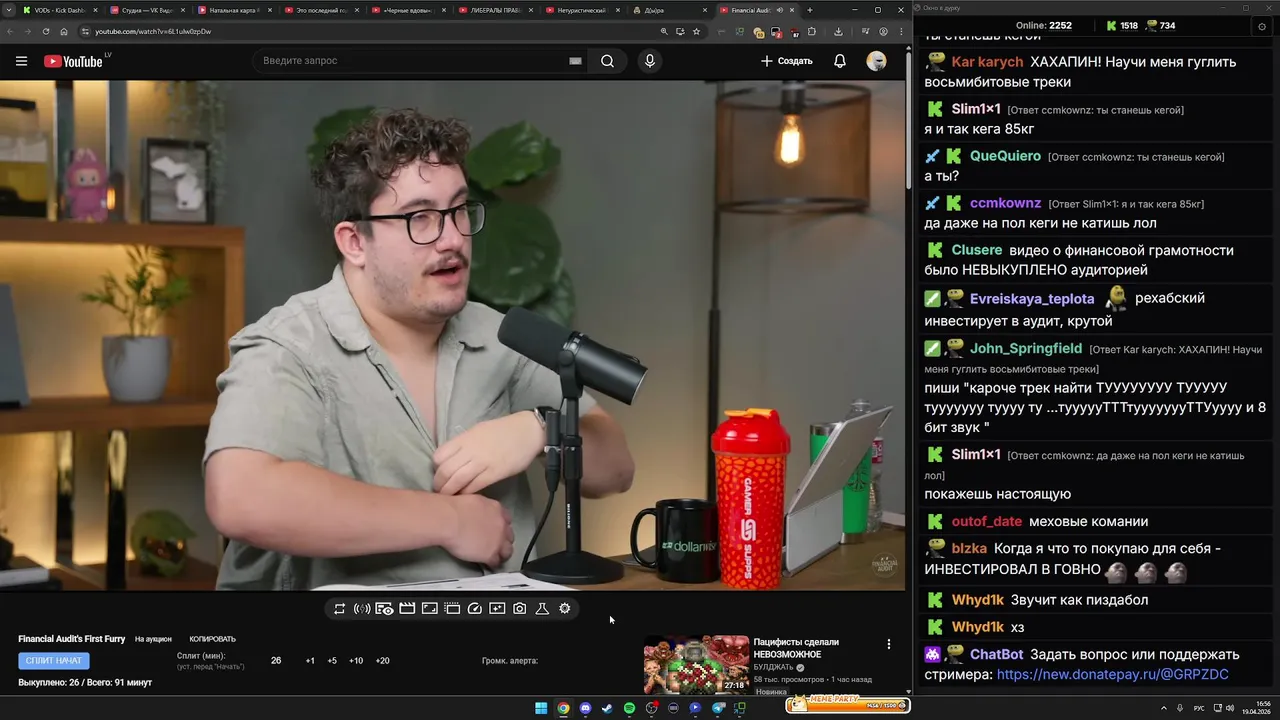Screen dimensions: 1280x720
Task: Add +5 minutes to split
Action: 332,661
